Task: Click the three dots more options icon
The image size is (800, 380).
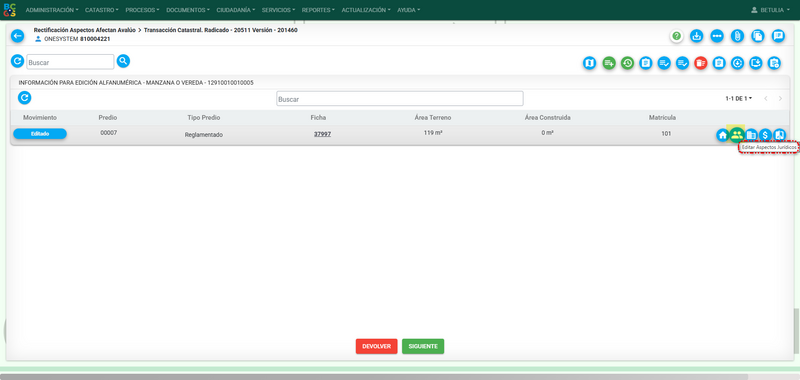Action: tap(717, 36)
